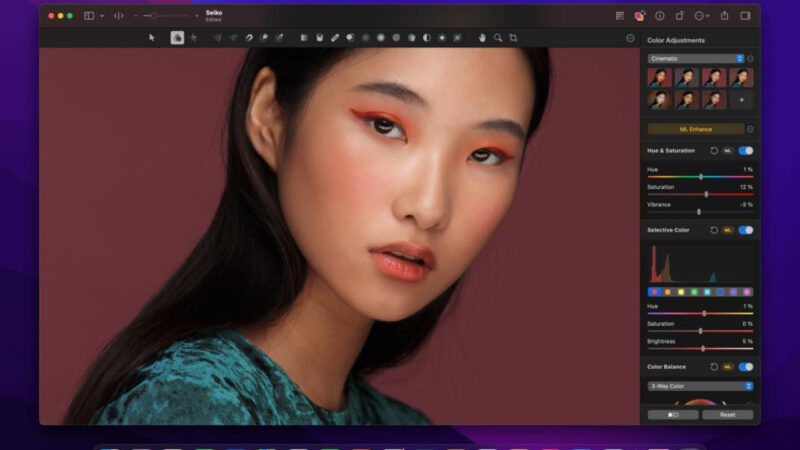
Task: Select the red Selective Color swatch
Action: point(655,292)
